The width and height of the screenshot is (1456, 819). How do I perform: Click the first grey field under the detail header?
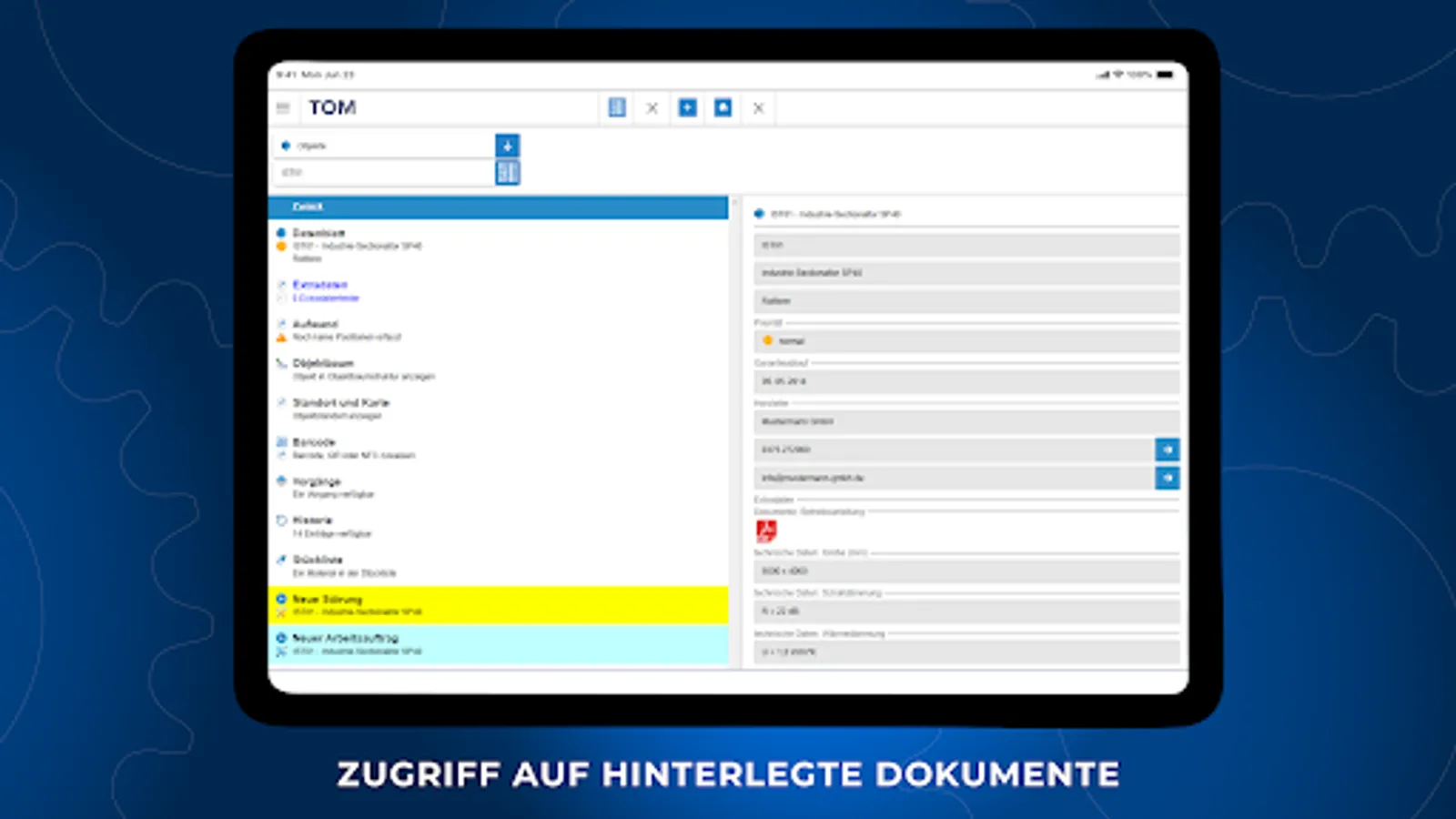click(966, 245)
